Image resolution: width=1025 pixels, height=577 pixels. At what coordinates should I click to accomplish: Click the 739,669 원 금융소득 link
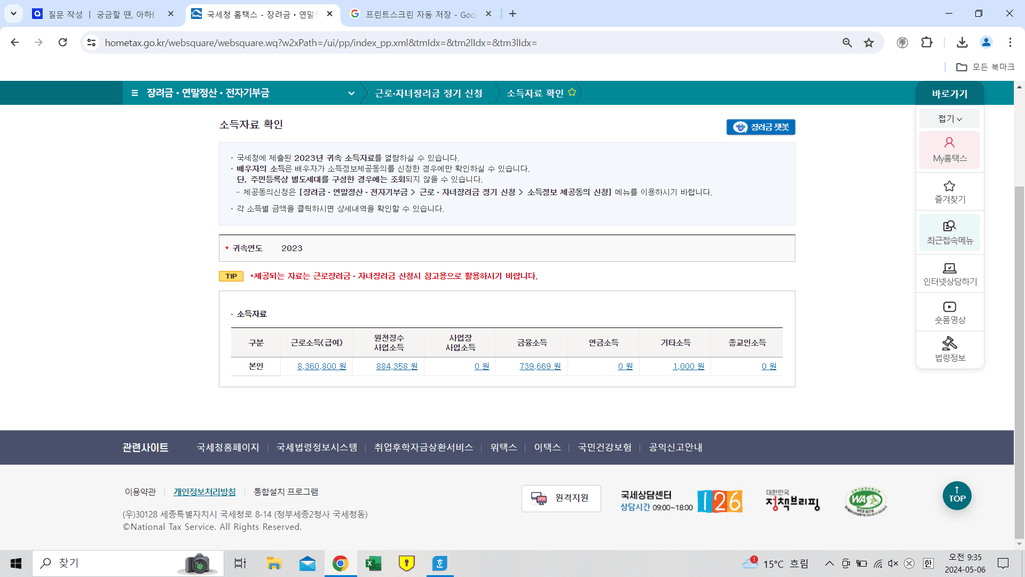[540, 367]
